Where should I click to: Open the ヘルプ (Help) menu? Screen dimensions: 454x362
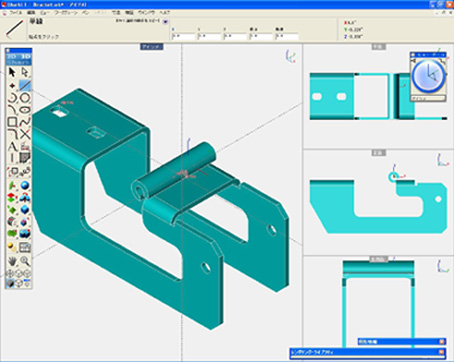pyautogui.click(x=164, y=13)
